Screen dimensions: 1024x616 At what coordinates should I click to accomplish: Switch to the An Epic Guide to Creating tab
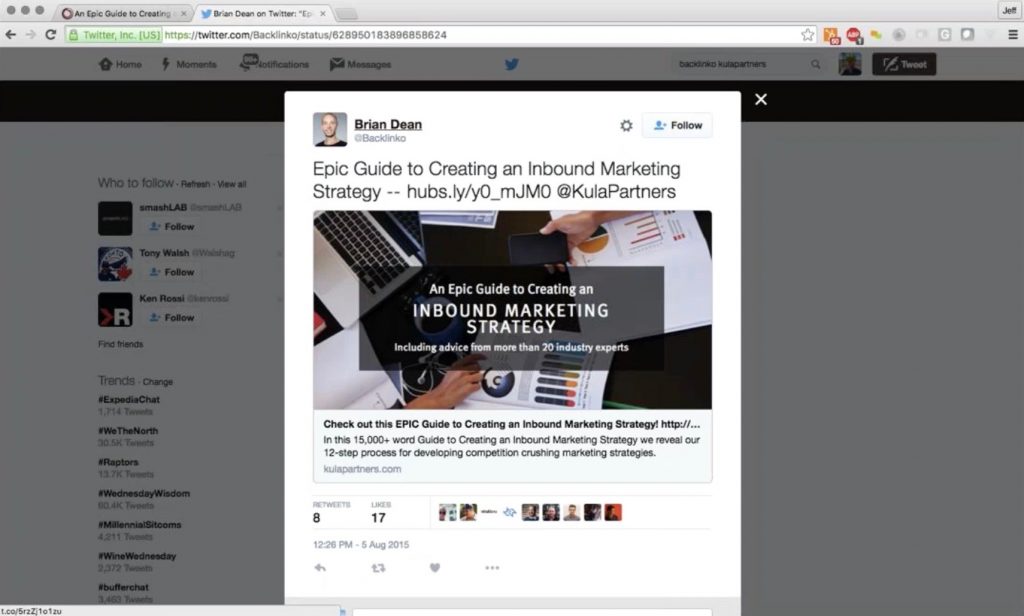click(x=125, y=13)
